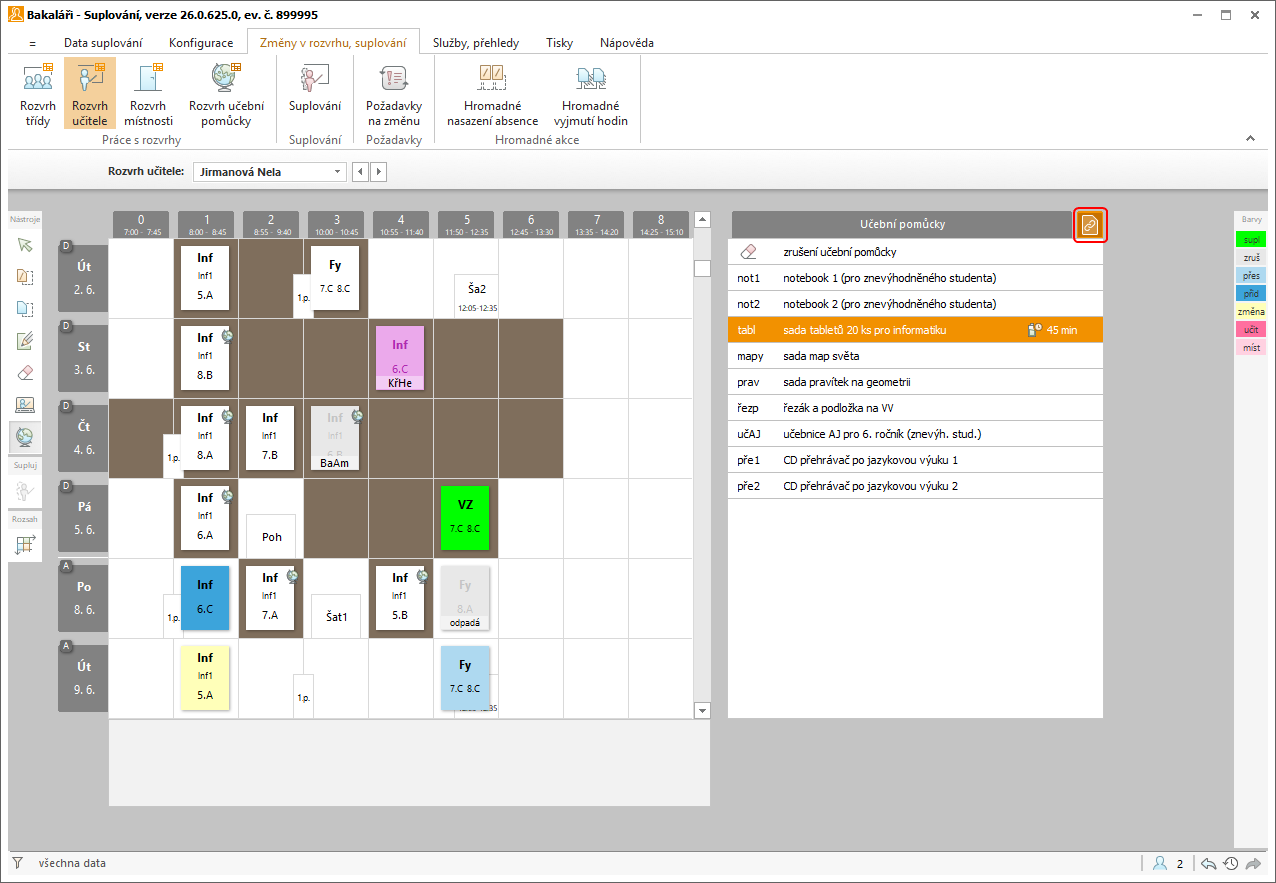This screenshot has width=1276, height=883.
Task: Click the filter funnel icon in status bar
Action: (17, 863)
